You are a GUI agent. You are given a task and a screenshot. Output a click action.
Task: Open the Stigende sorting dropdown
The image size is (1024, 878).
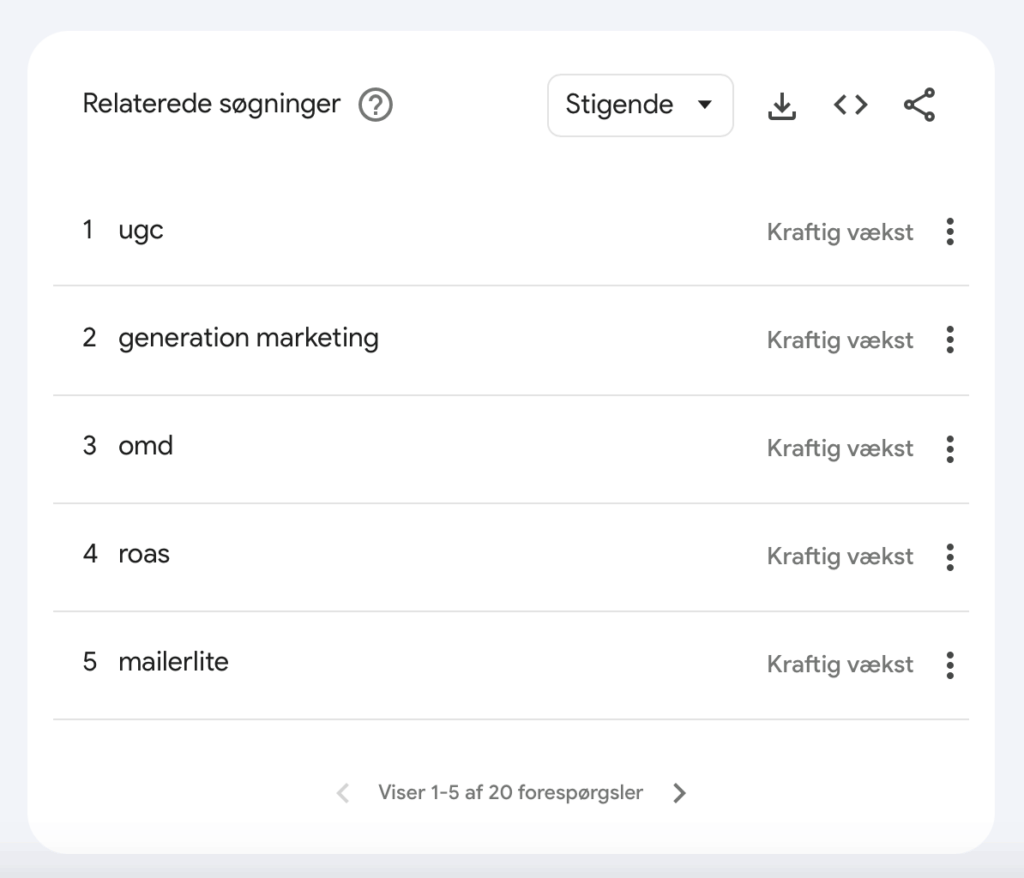640,105
